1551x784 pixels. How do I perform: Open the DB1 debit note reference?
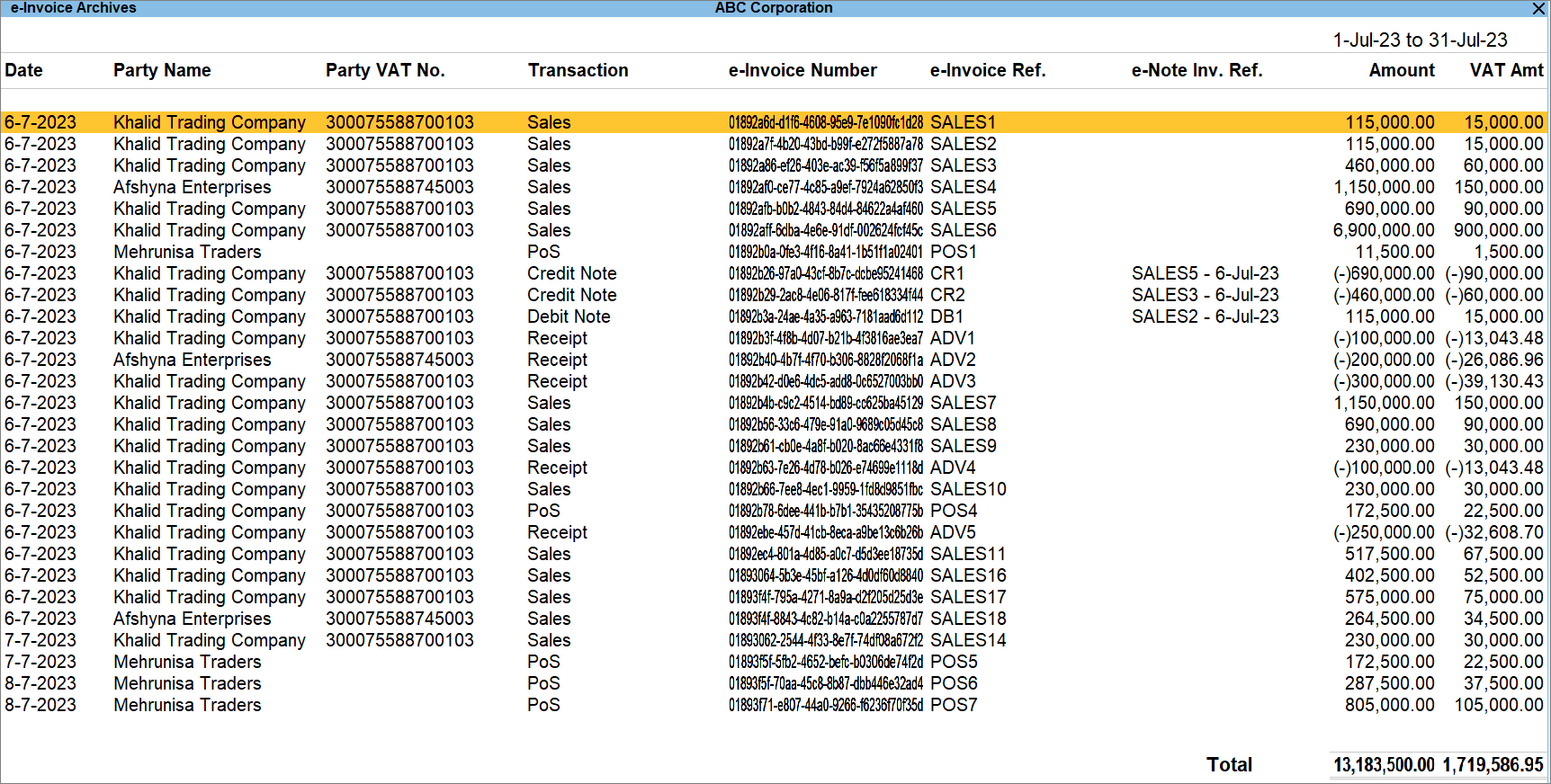point(947,316)
